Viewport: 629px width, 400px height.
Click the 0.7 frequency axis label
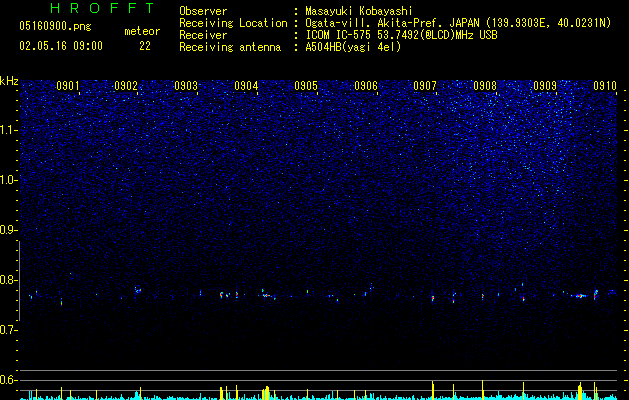(9, 330)
